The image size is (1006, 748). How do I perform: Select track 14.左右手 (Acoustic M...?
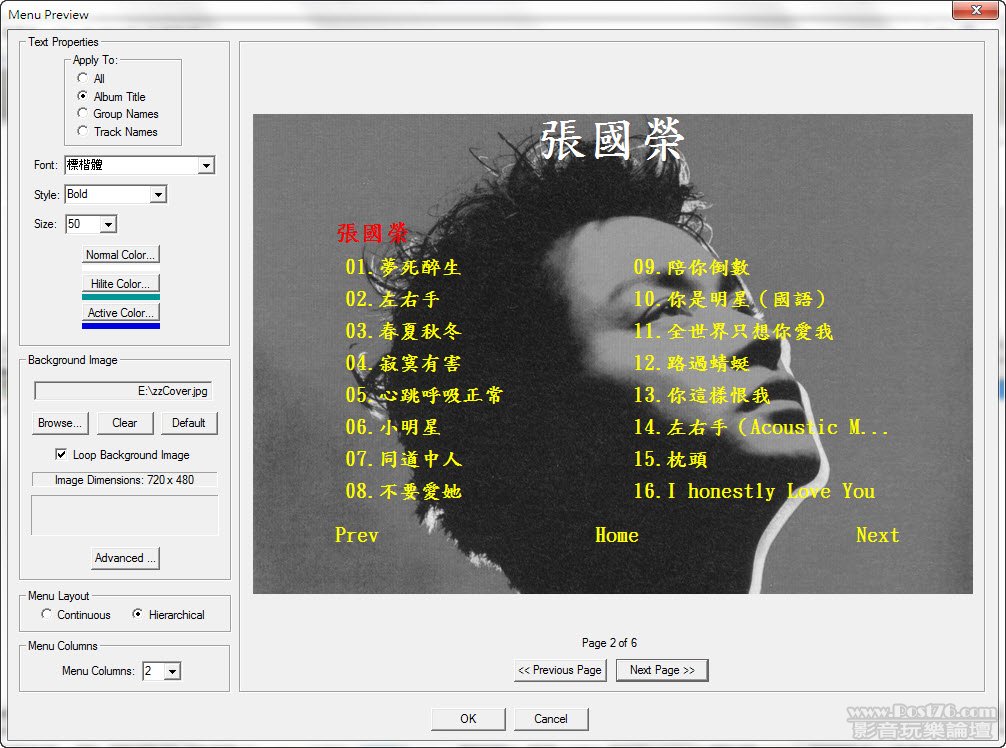click(761, 427)
